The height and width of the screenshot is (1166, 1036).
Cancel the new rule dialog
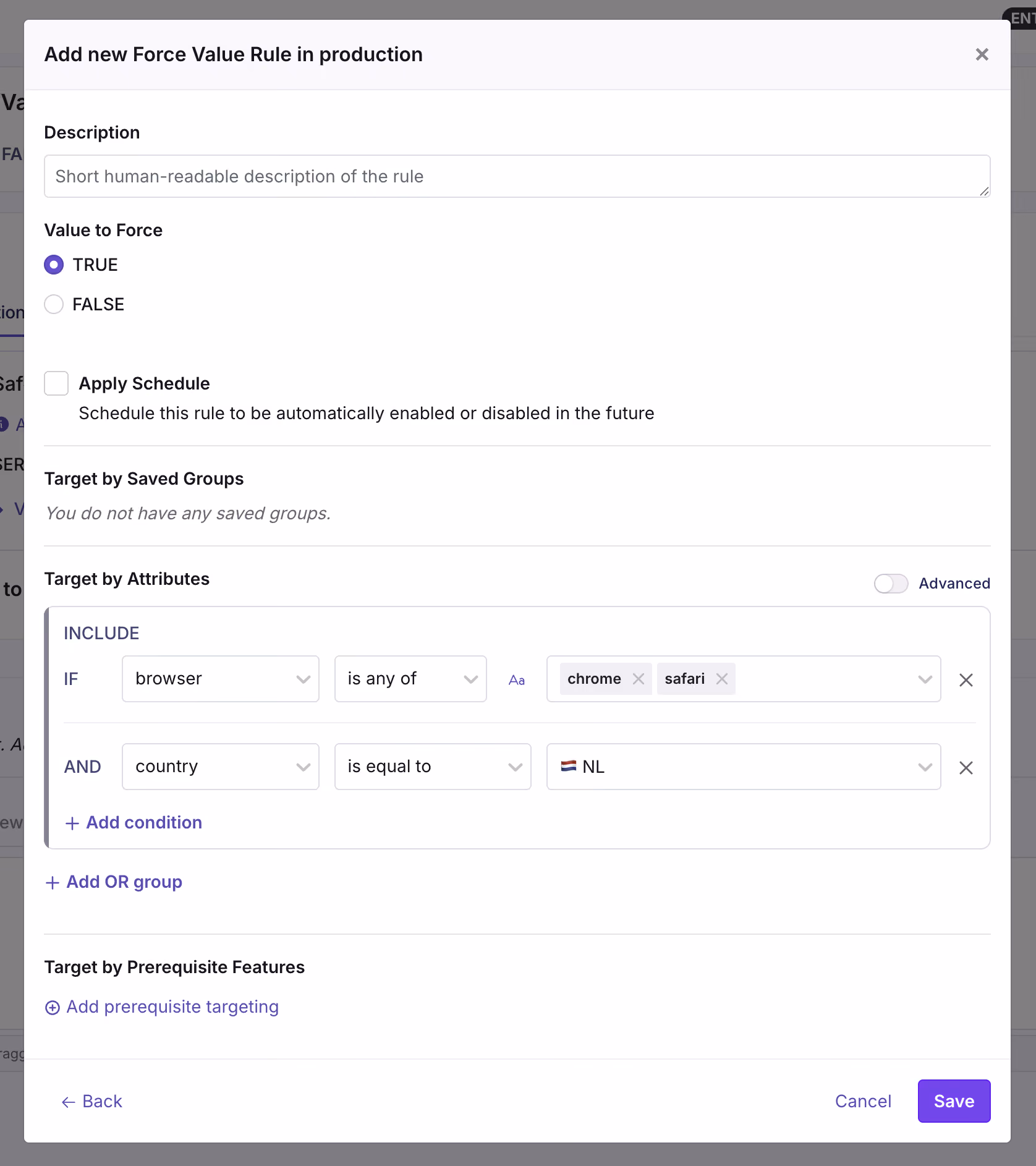[863, 1101]
